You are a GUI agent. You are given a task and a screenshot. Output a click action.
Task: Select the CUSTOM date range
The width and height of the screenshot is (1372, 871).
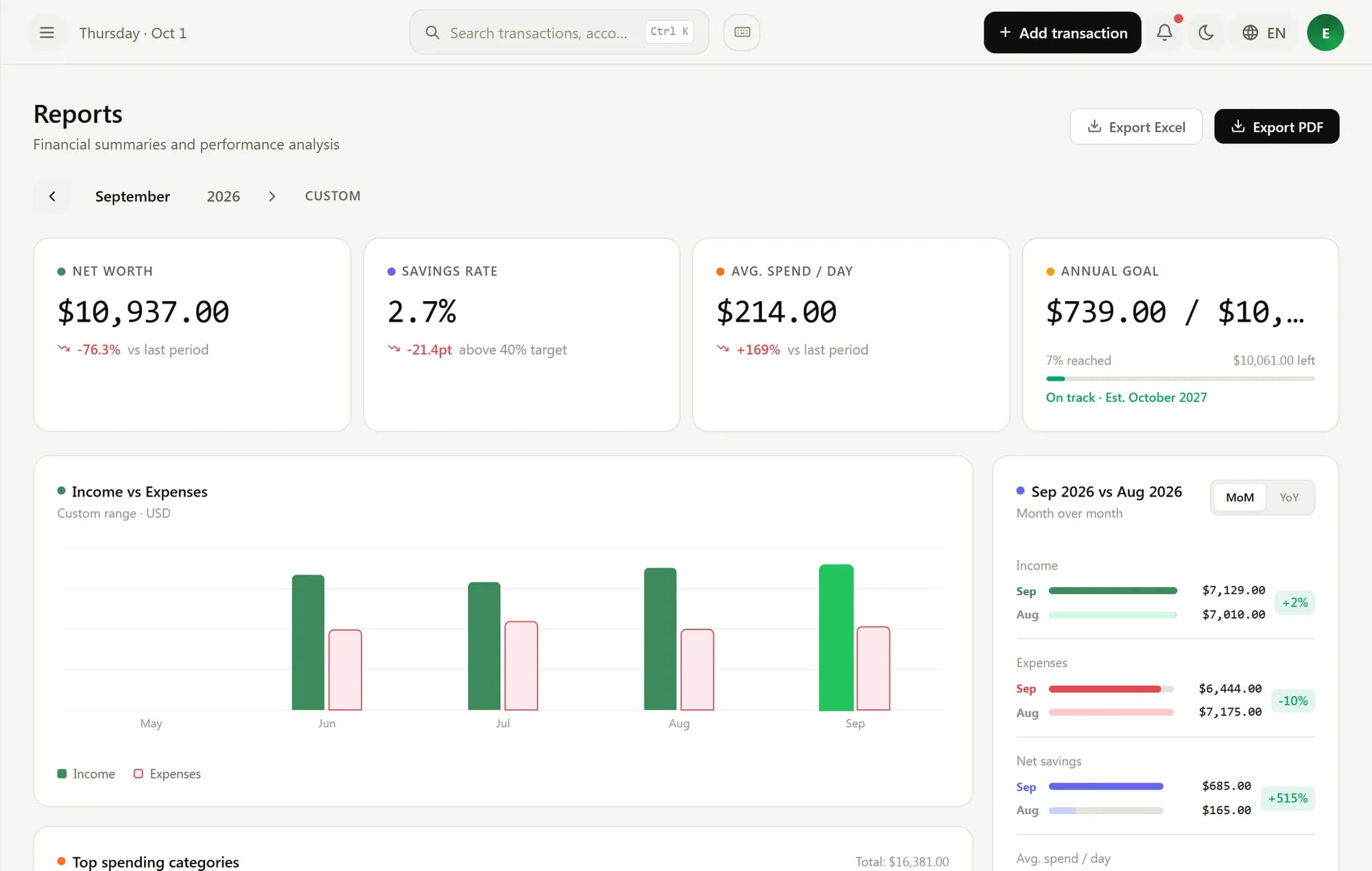point(333,196)
